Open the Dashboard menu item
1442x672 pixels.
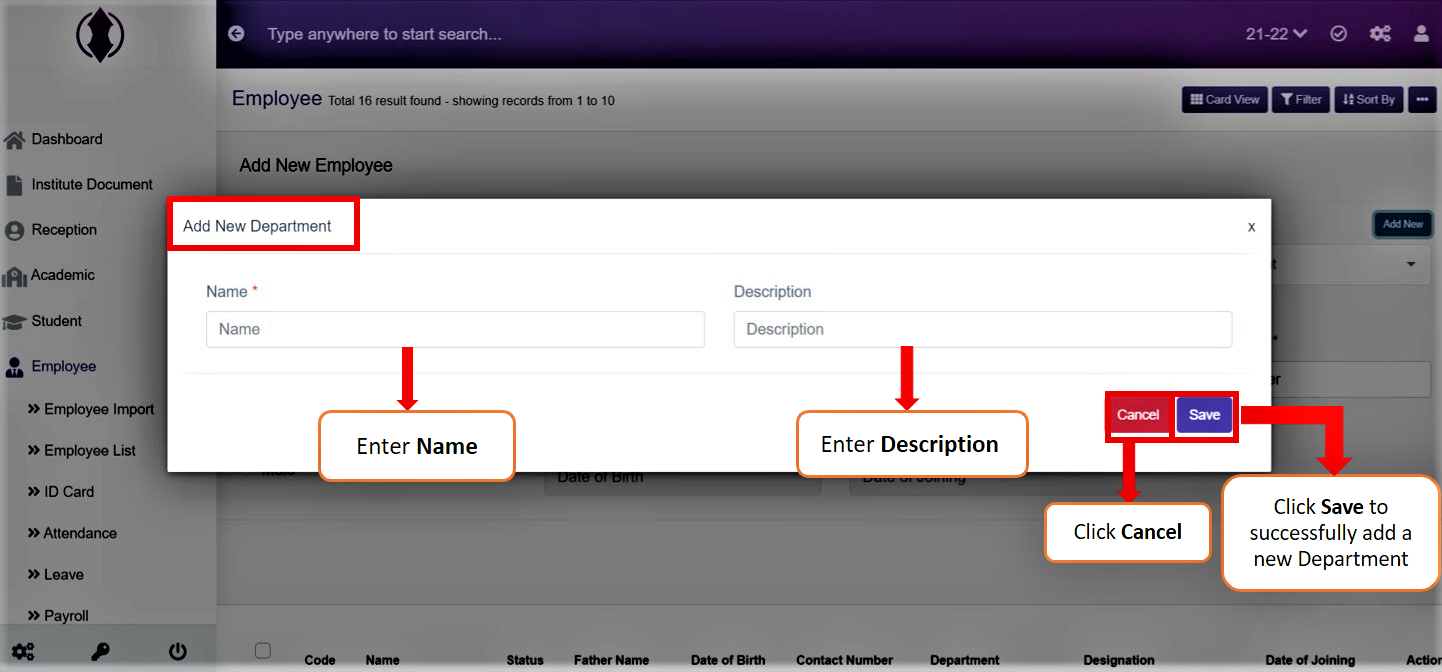pyautogui.click(x=67, y=139)
